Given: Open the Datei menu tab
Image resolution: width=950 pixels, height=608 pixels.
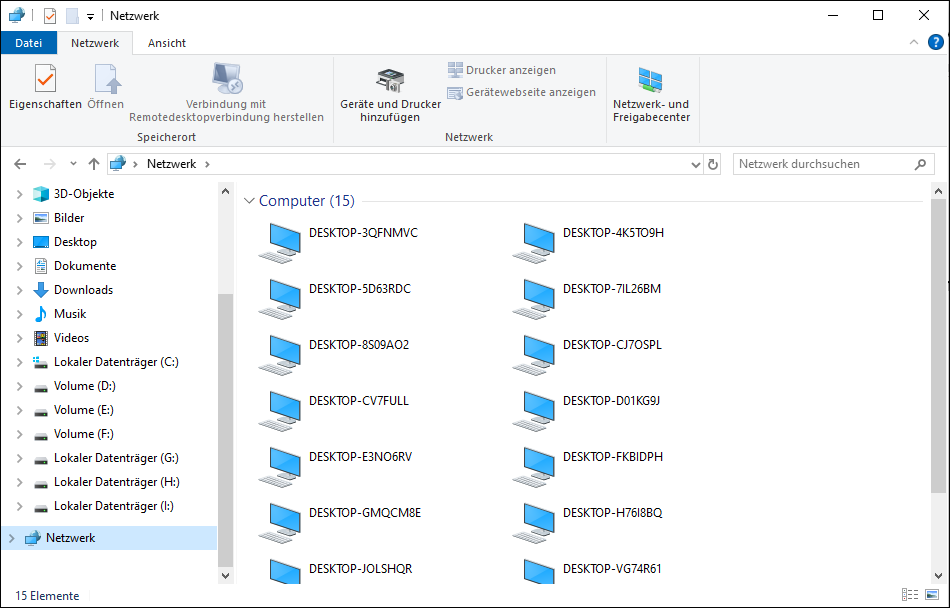Looking at the screenshot, I should (x=29, y=43).
